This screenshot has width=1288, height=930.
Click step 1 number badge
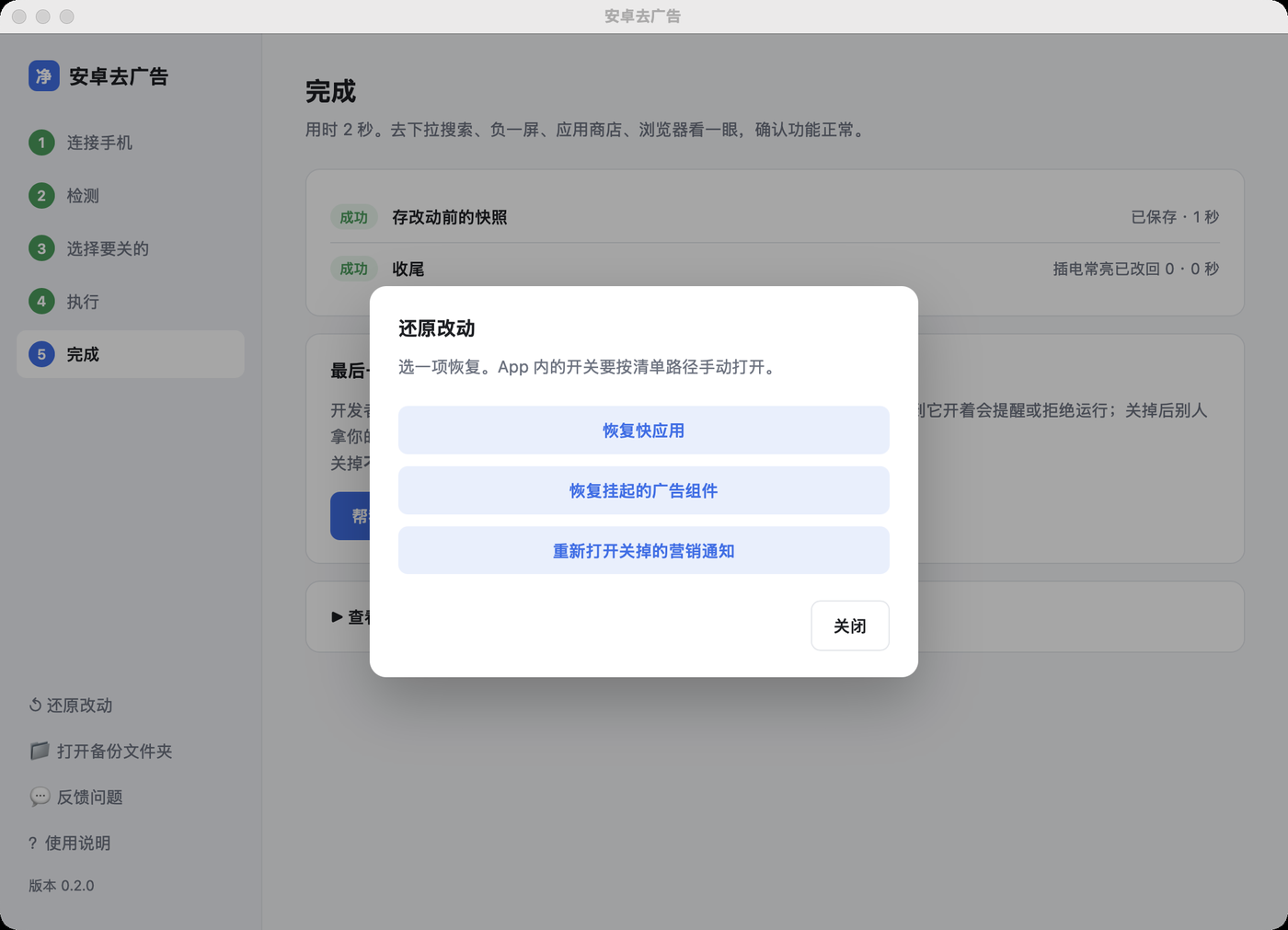click(x=41, y=143)
